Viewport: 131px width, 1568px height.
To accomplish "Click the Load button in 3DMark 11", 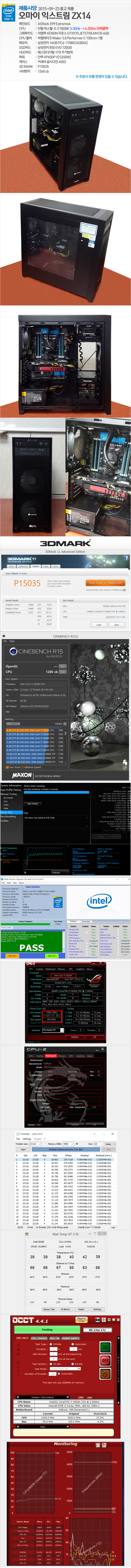I will pyautogui.click(x=99, y=624).
